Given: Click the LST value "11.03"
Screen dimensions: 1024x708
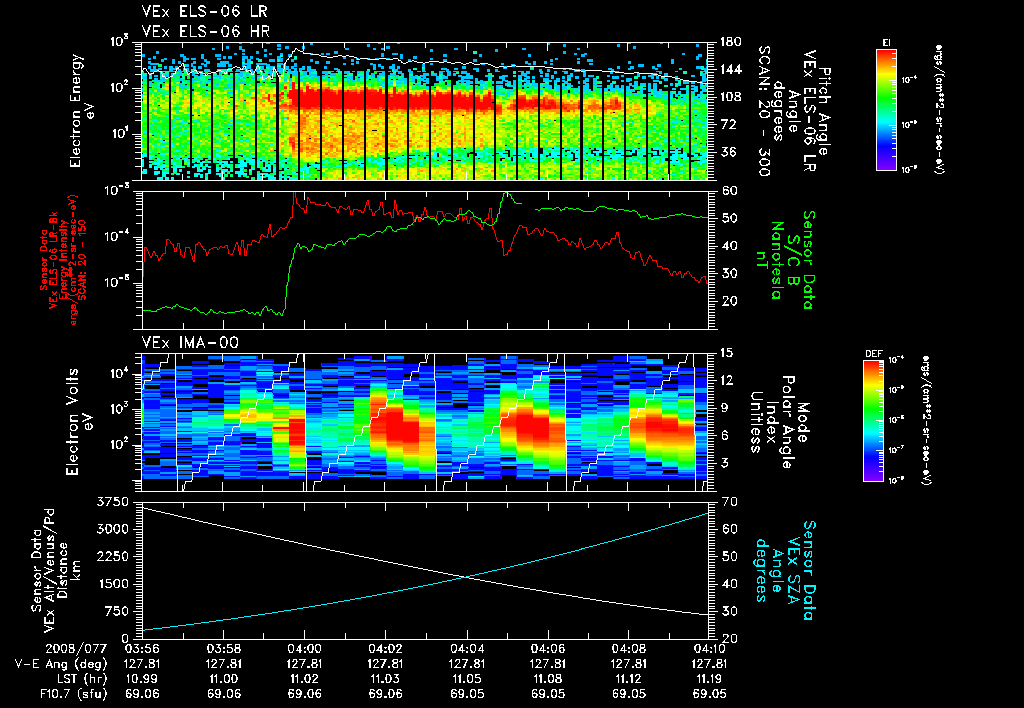Looking at the screenshot, I should click(x=385, y=679).
